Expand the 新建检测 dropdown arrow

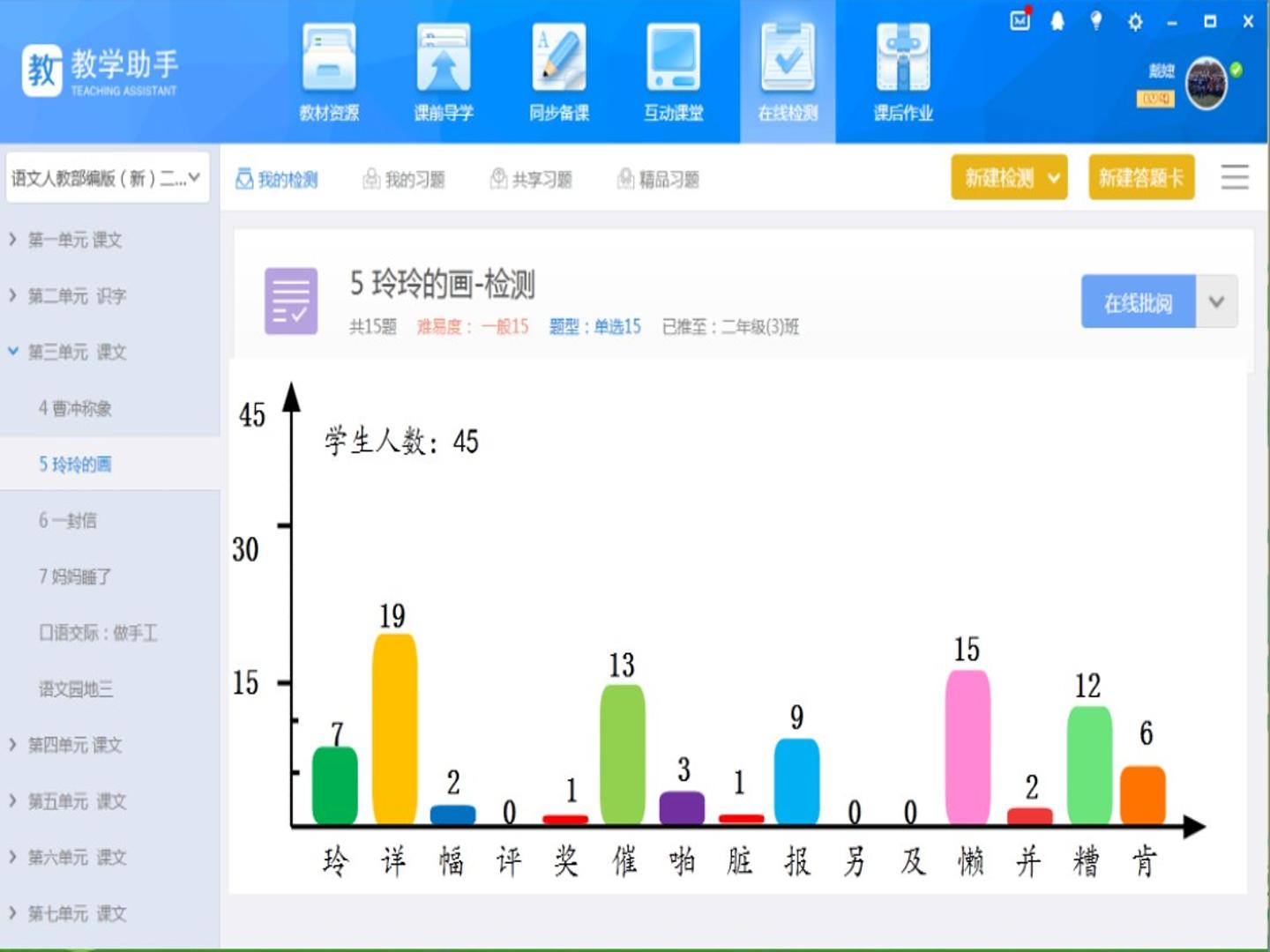coord(1053,177)
